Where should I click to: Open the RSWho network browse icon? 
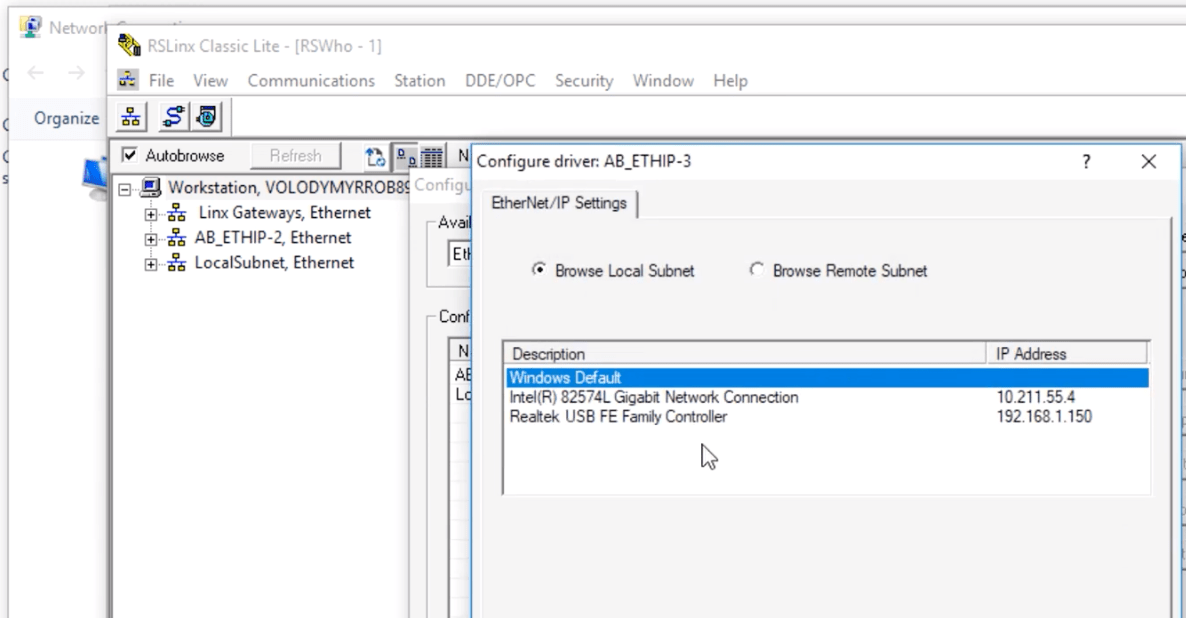(129, 116)
